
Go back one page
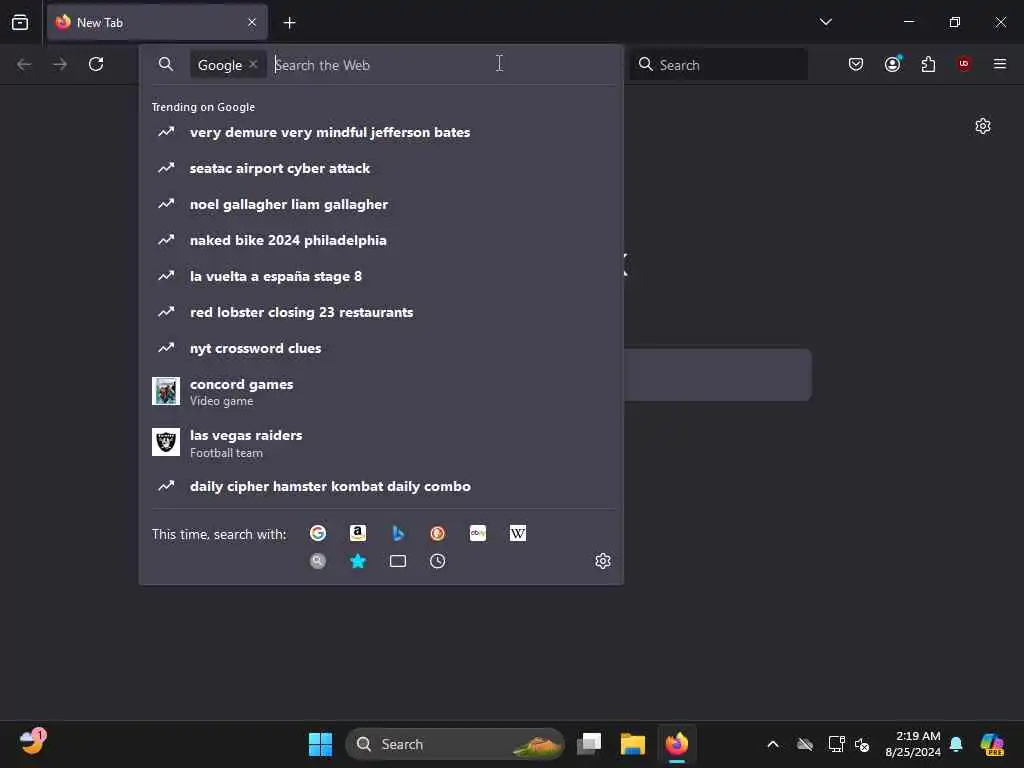coord(24,64)
